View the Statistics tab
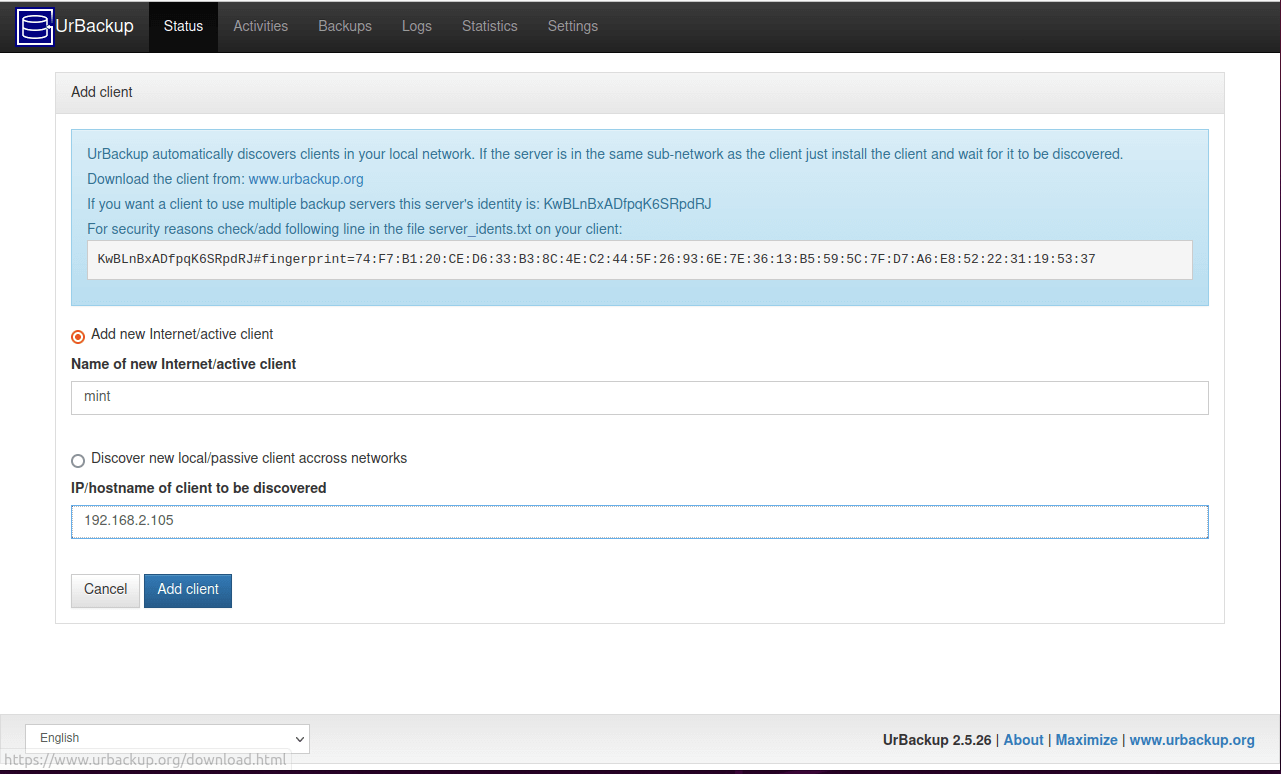The image size is (1281, 774). pyautogui.click(x=490, y=26)
